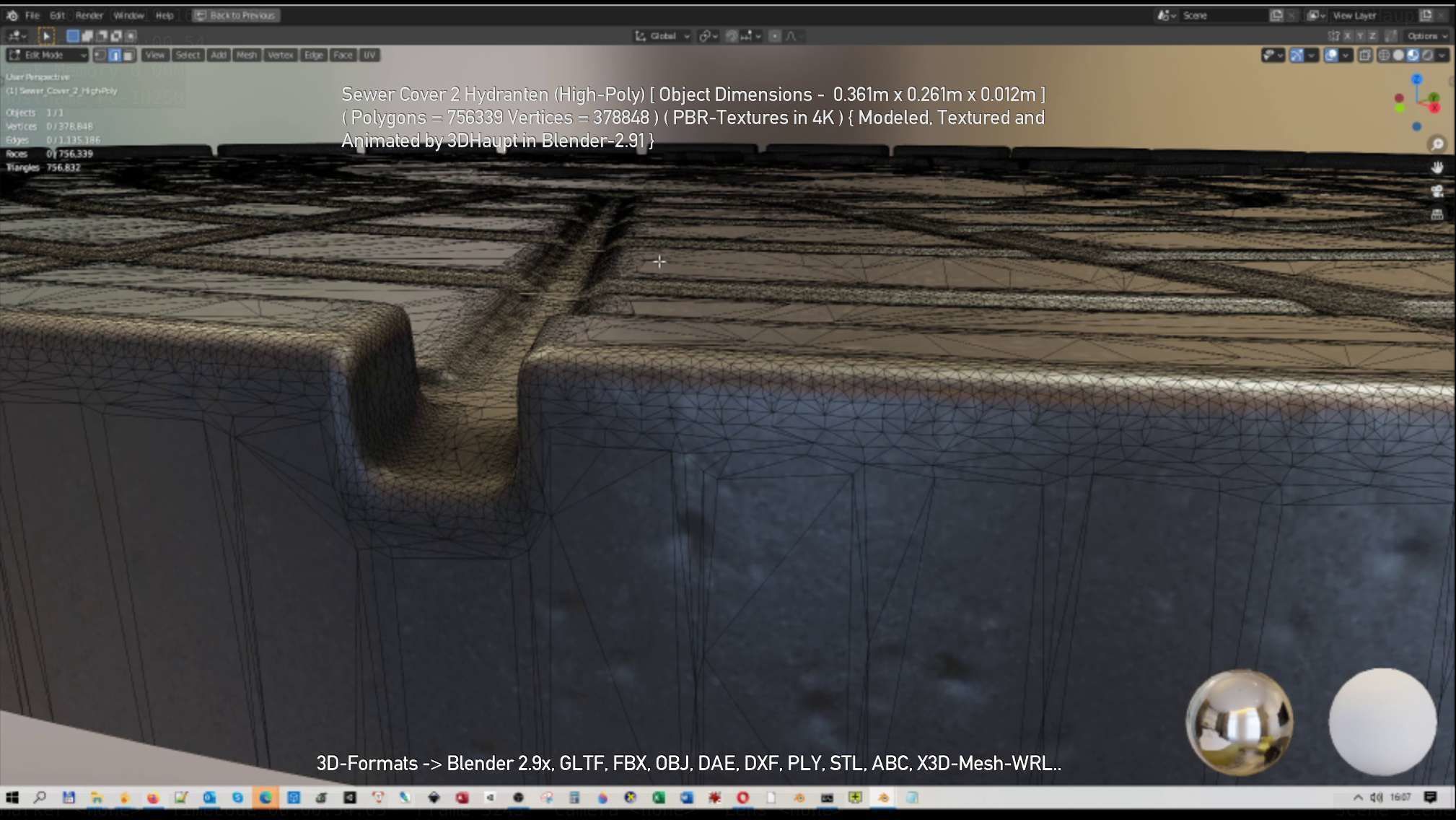Viewport: 1456px width, 820px height.
Task: Select wireframe viewport shading mode
Action: (1384, 56)
